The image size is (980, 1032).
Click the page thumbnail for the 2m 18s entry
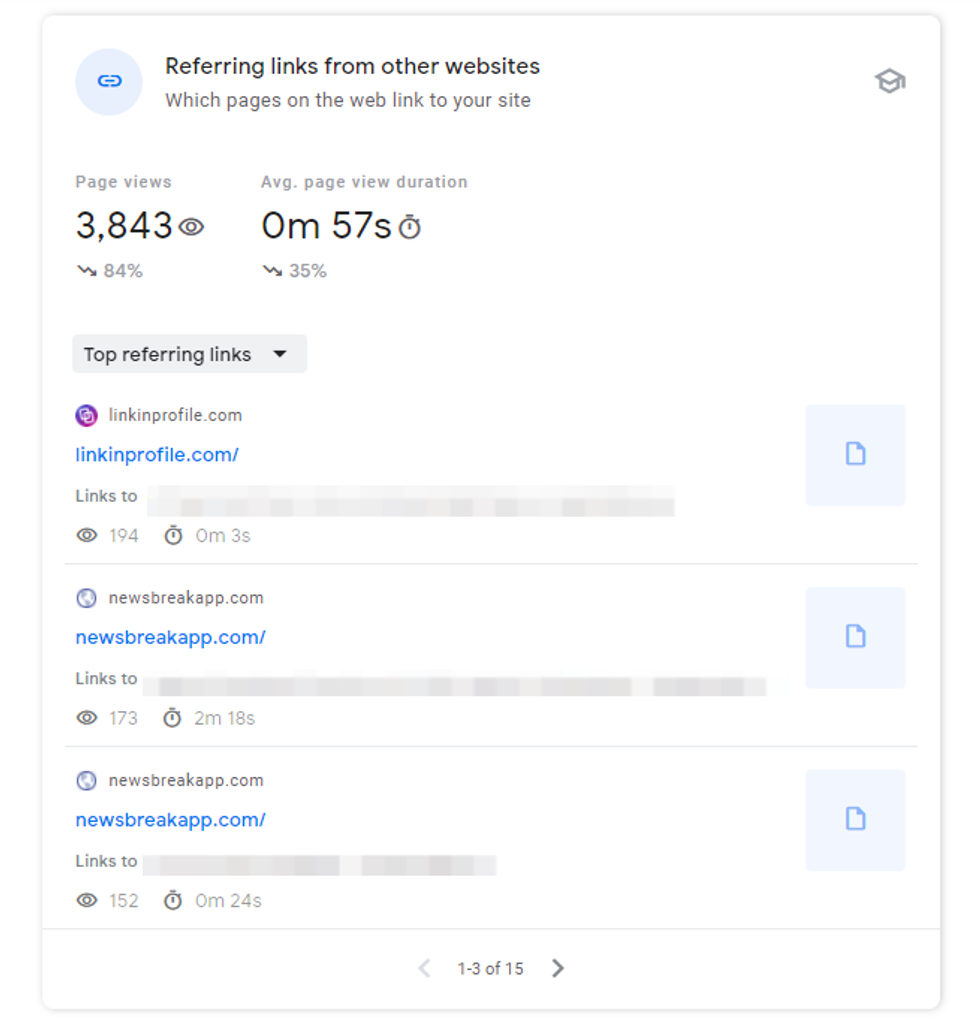[x=855, y=637]
